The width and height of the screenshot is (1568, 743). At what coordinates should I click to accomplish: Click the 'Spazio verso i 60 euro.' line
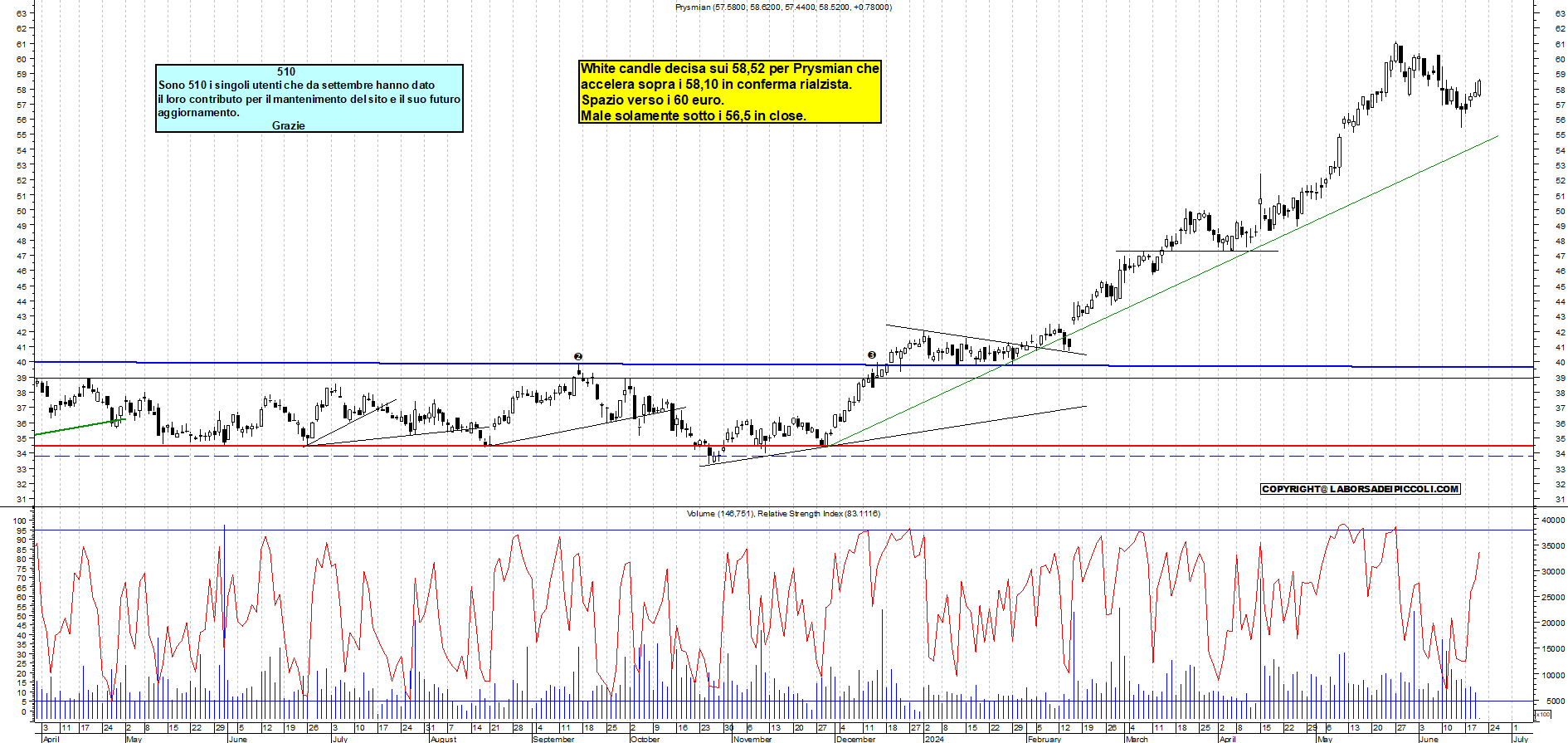click(x=652, y=100)
